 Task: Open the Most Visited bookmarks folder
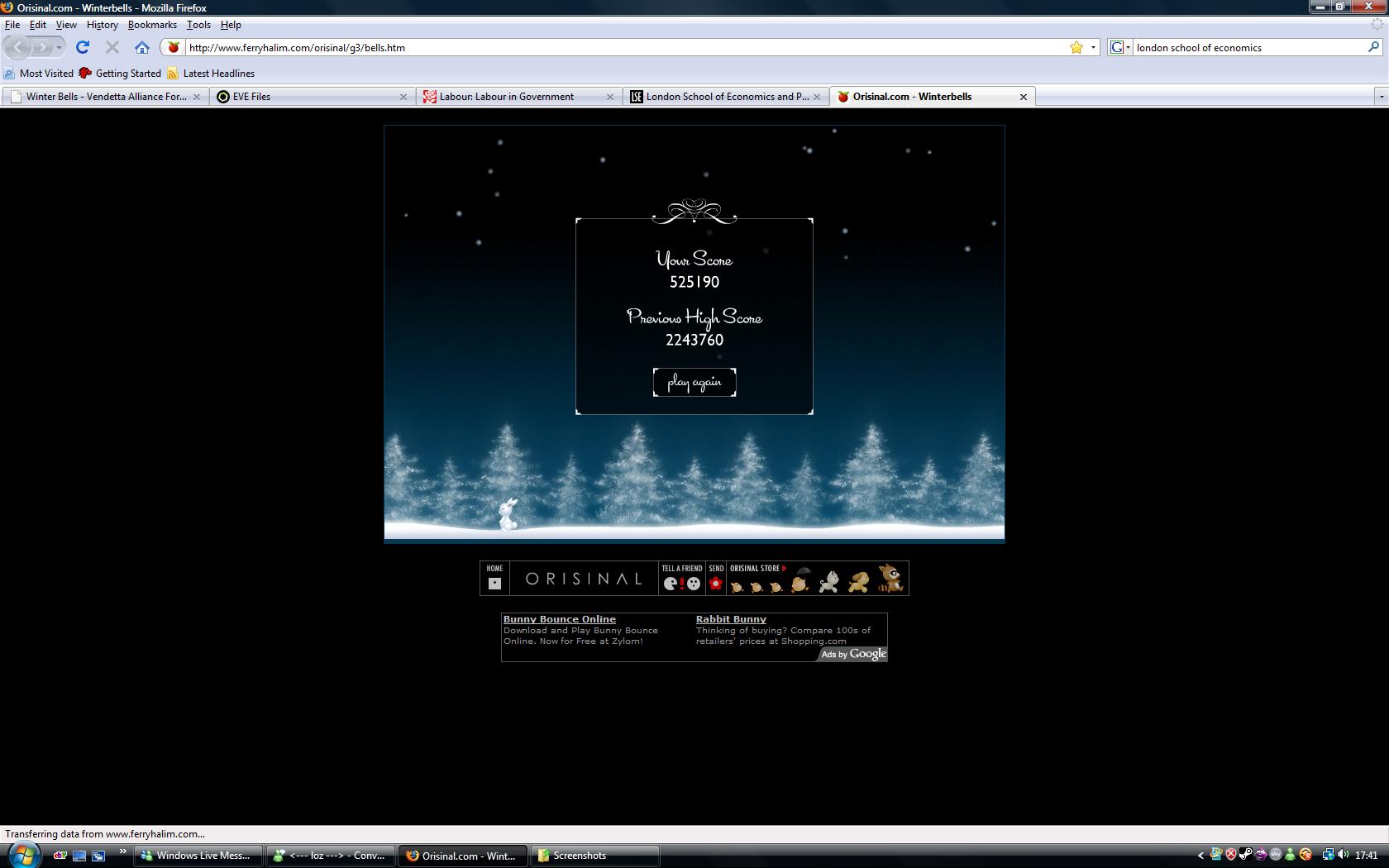coord(39,74)
